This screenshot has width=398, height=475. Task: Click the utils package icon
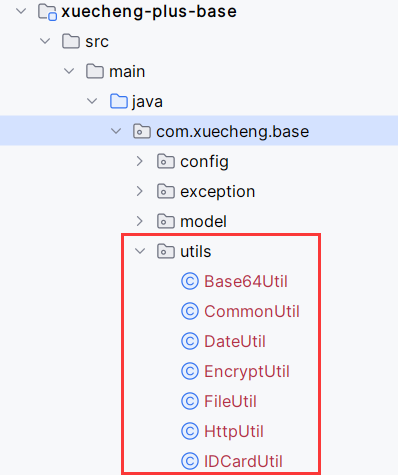click(x=166, y=251)
